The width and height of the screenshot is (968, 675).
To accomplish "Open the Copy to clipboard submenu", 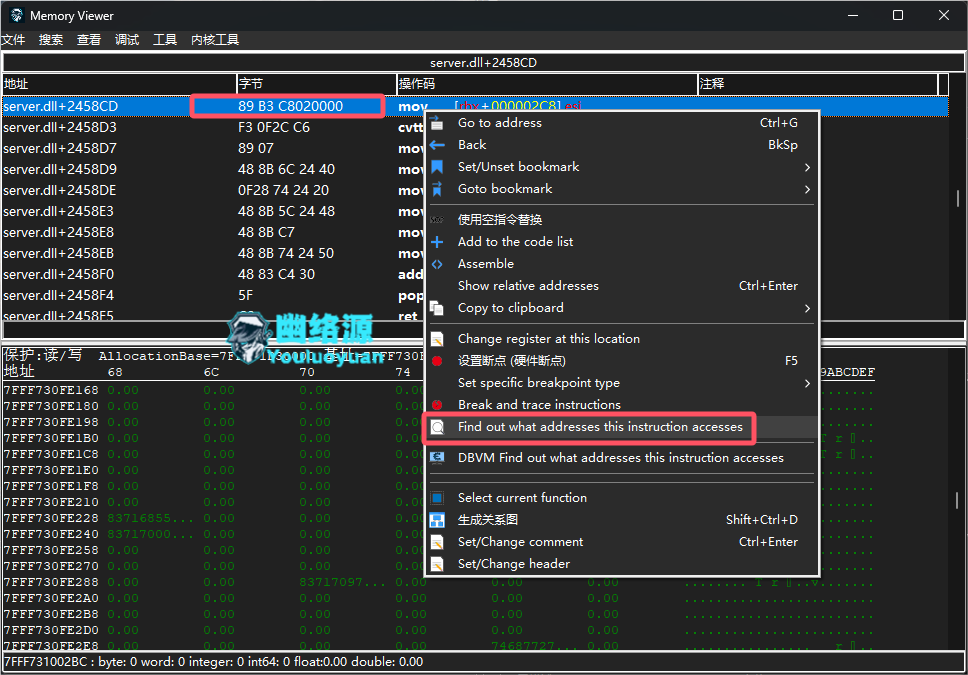I will 806,308.
